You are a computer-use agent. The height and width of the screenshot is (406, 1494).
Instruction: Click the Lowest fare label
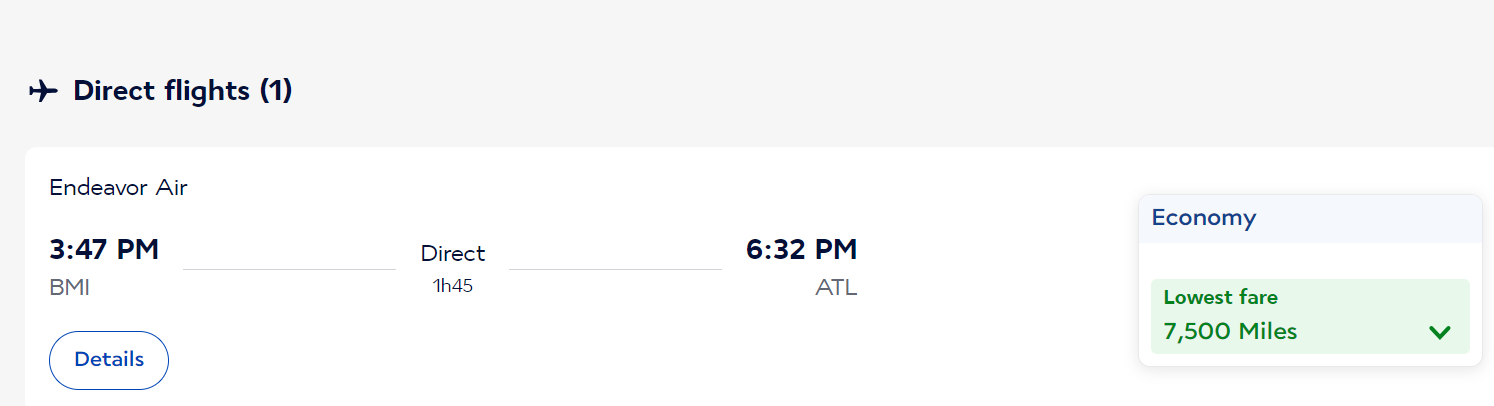(1220, 297)
